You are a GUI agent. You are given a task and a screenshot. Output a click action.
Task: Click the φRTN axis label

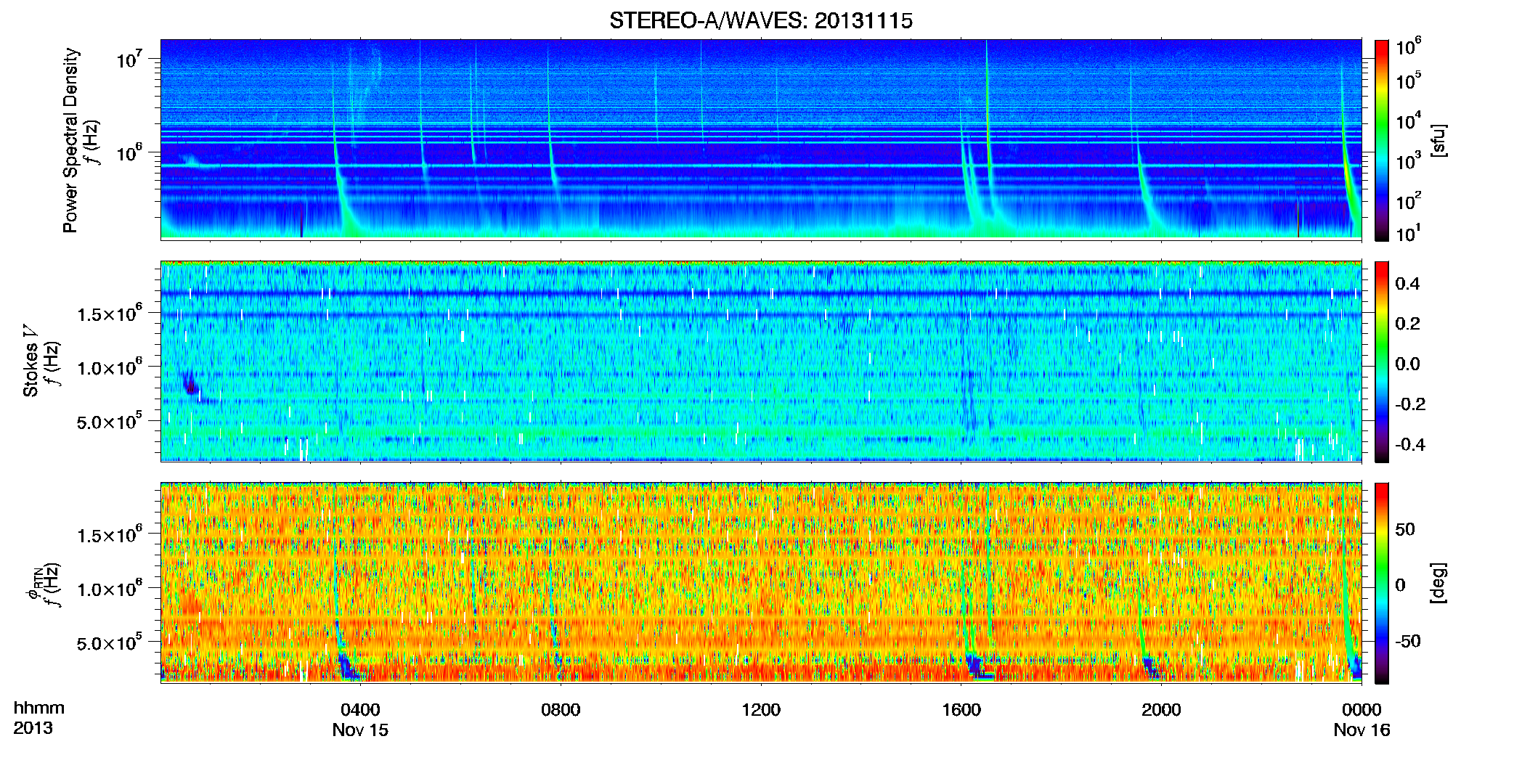[33, 584]
